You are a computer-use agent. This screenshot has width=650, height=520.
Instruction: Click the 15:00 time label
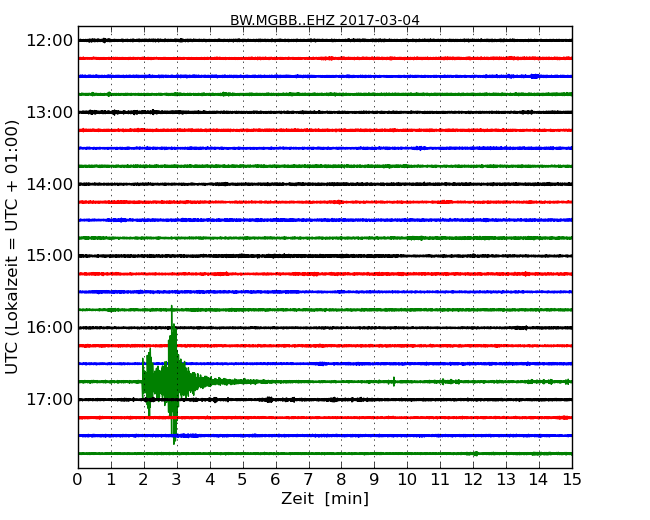(x=49, y=256)
